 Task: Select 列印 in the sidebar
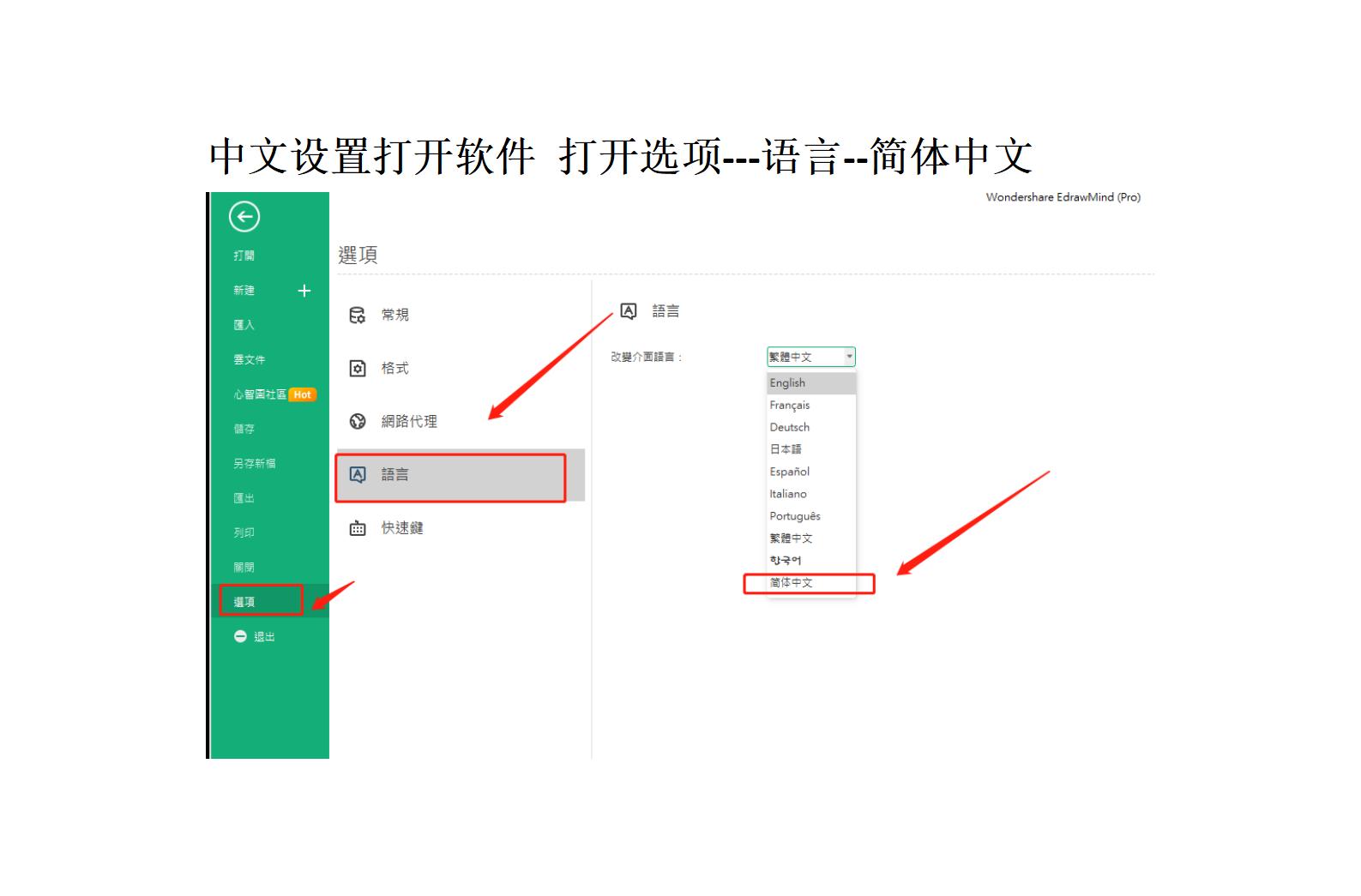(x=244, y=532)
